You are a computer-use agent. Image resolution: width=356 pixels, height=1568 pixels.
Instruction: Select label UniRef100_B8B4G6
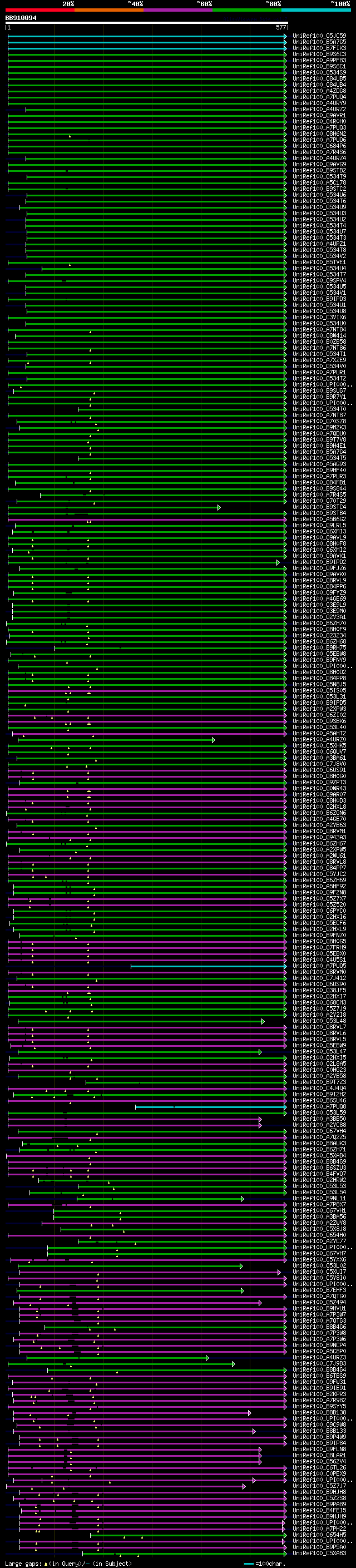tap(319, 1327)
